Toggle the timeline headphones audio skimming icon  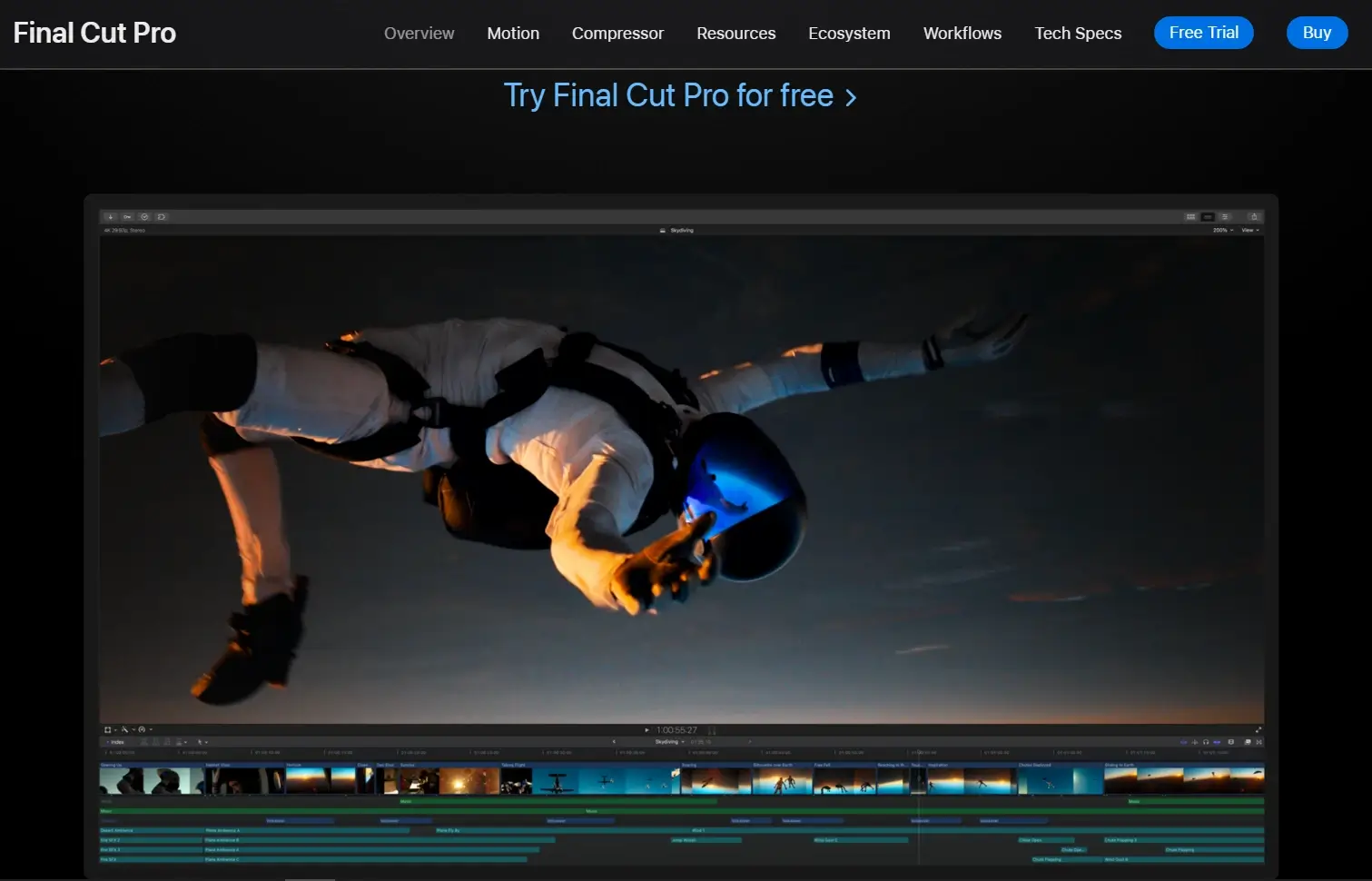tap(1206, 742)
